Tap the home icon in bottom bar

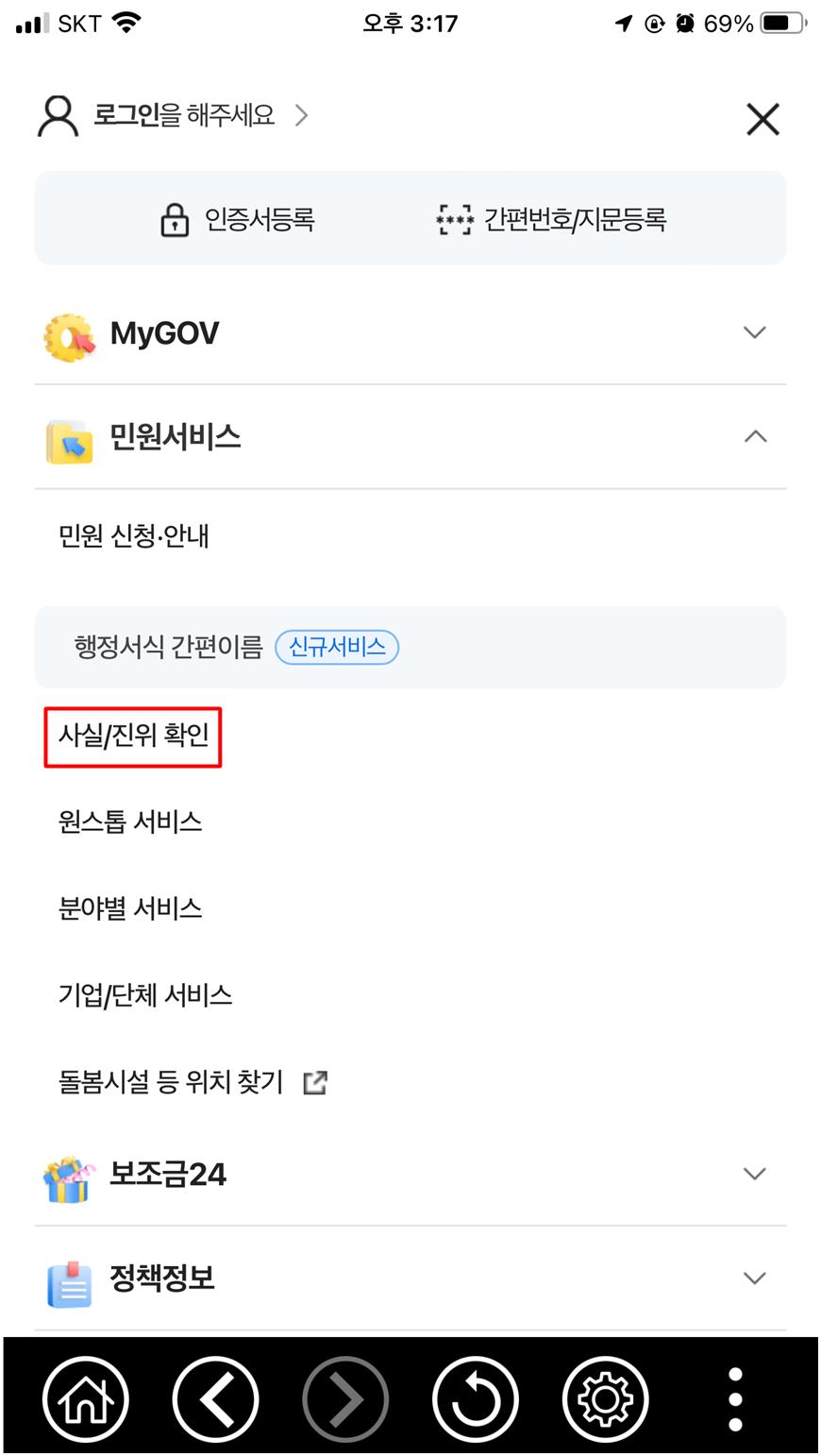(86, 1398)
